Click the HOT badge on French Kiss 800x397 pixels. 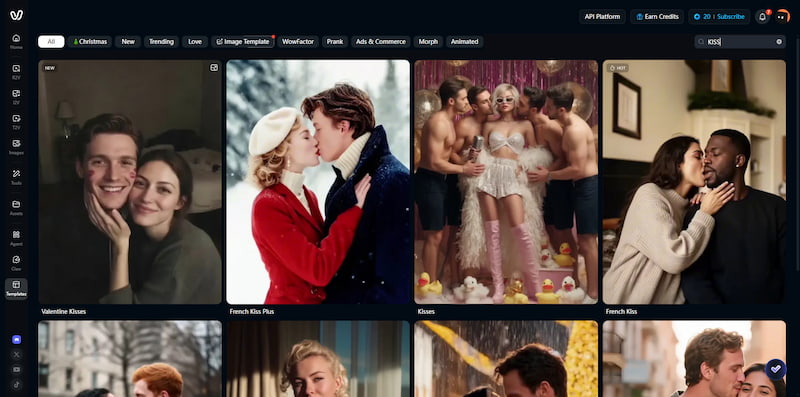[618, 68]
